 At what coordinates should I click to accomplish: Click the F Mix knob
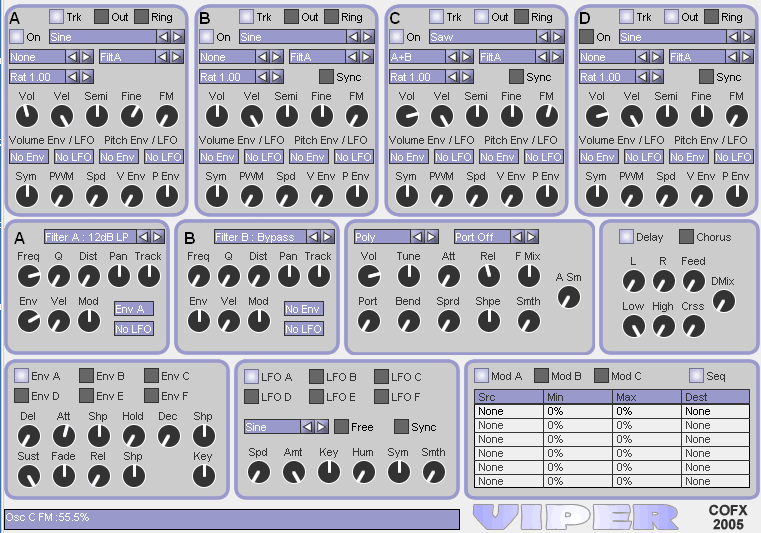click(529, 276)
